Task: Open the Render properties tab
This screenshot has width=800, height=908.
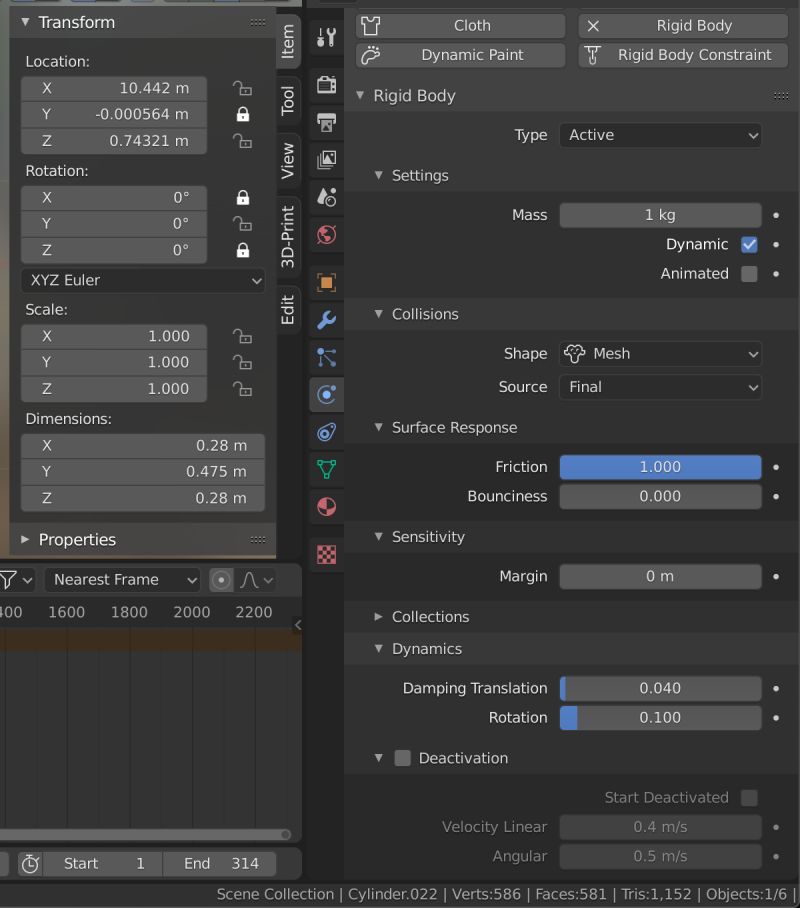Action: click(x=325, y=84)
